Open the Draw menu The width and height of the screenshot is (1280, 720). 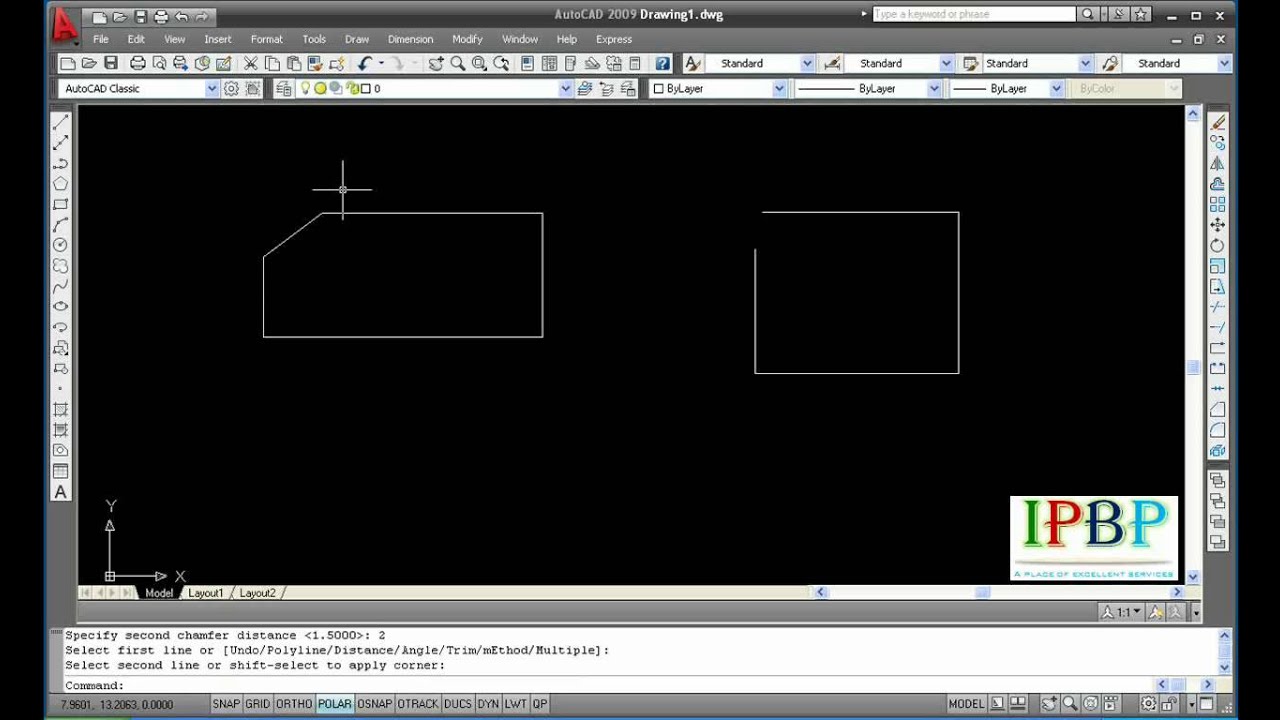coord(357,39)
